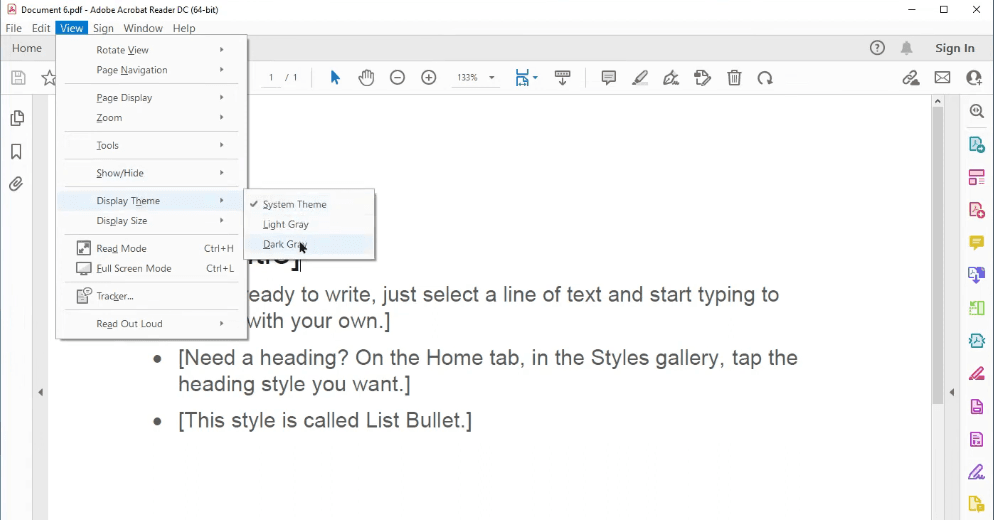994x520 pixels.
Task: Click the Stamp tool icon
Action: tap(702, 78)
